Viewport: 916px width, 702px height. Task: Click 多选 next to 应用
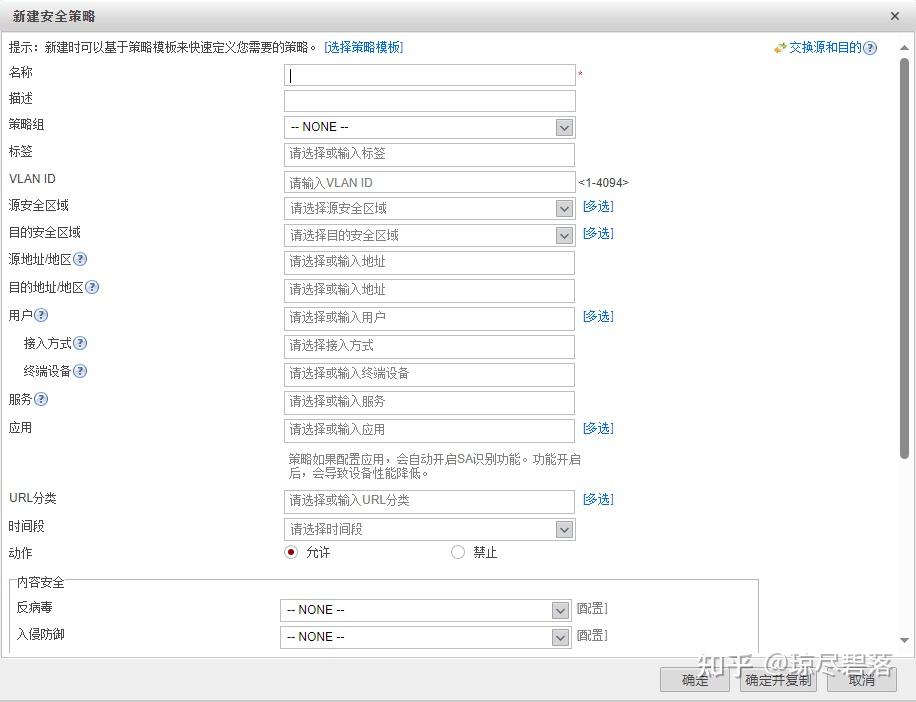pos(597,428)
